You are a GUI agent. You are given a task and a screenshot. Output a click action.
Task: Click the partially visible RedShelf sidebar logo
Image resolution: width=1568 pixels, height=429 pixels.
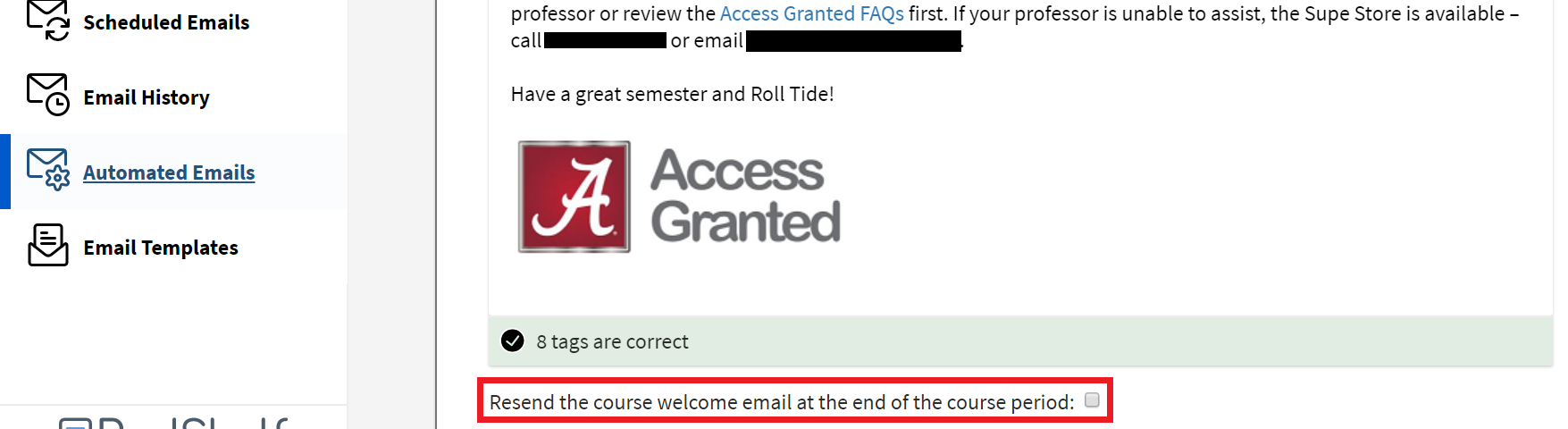[x=174, y=422]
